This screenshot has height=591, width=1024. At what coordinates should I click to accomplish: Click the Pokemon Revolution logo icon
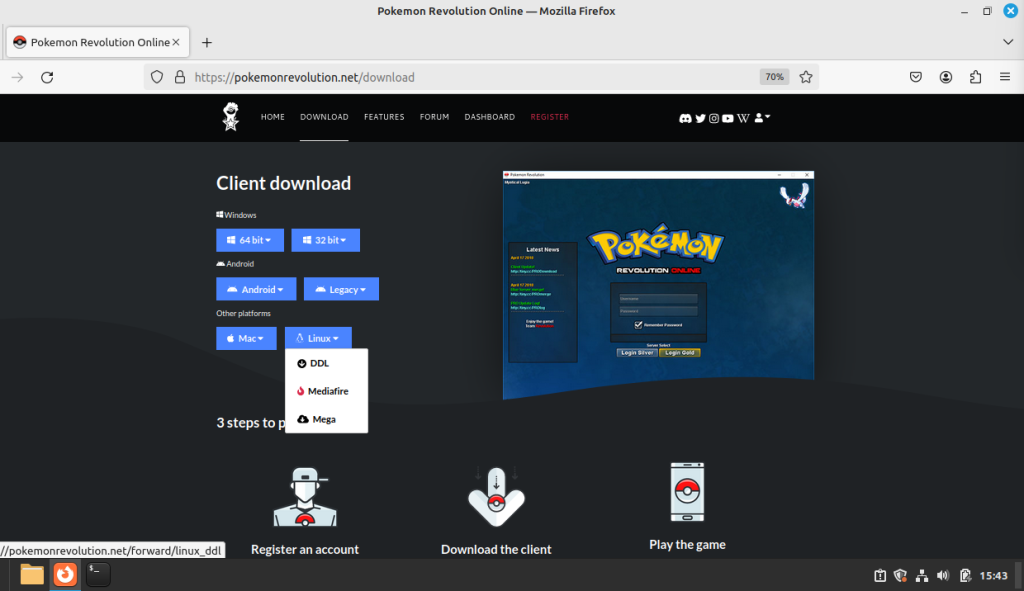[x=230, y=117]
